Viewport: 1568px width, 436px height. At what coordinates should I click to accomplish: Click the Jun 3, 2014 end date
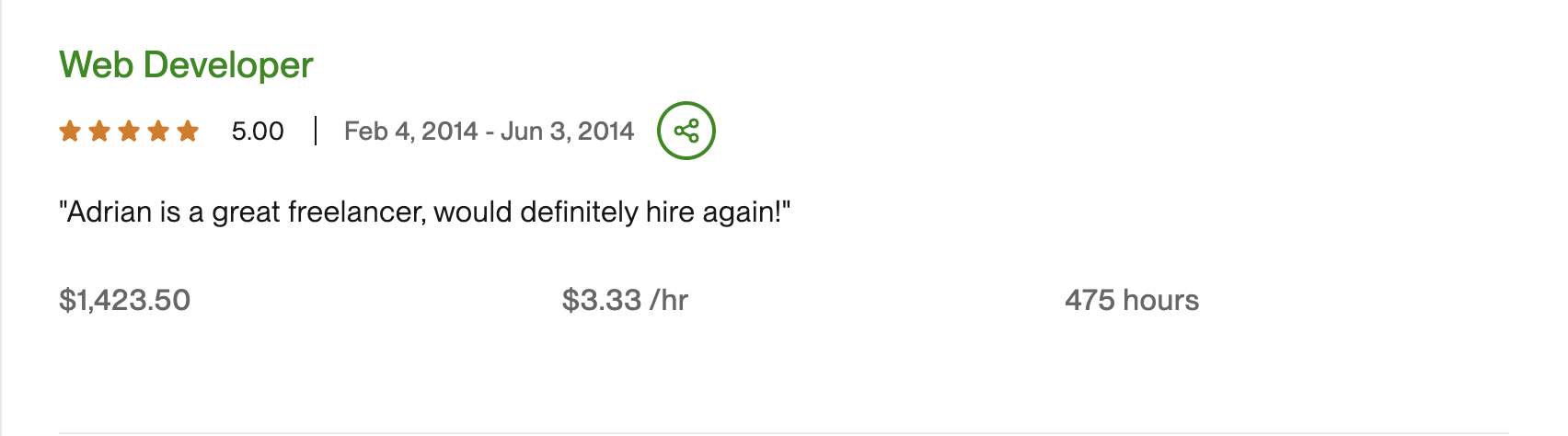click(x=567, y=132)
